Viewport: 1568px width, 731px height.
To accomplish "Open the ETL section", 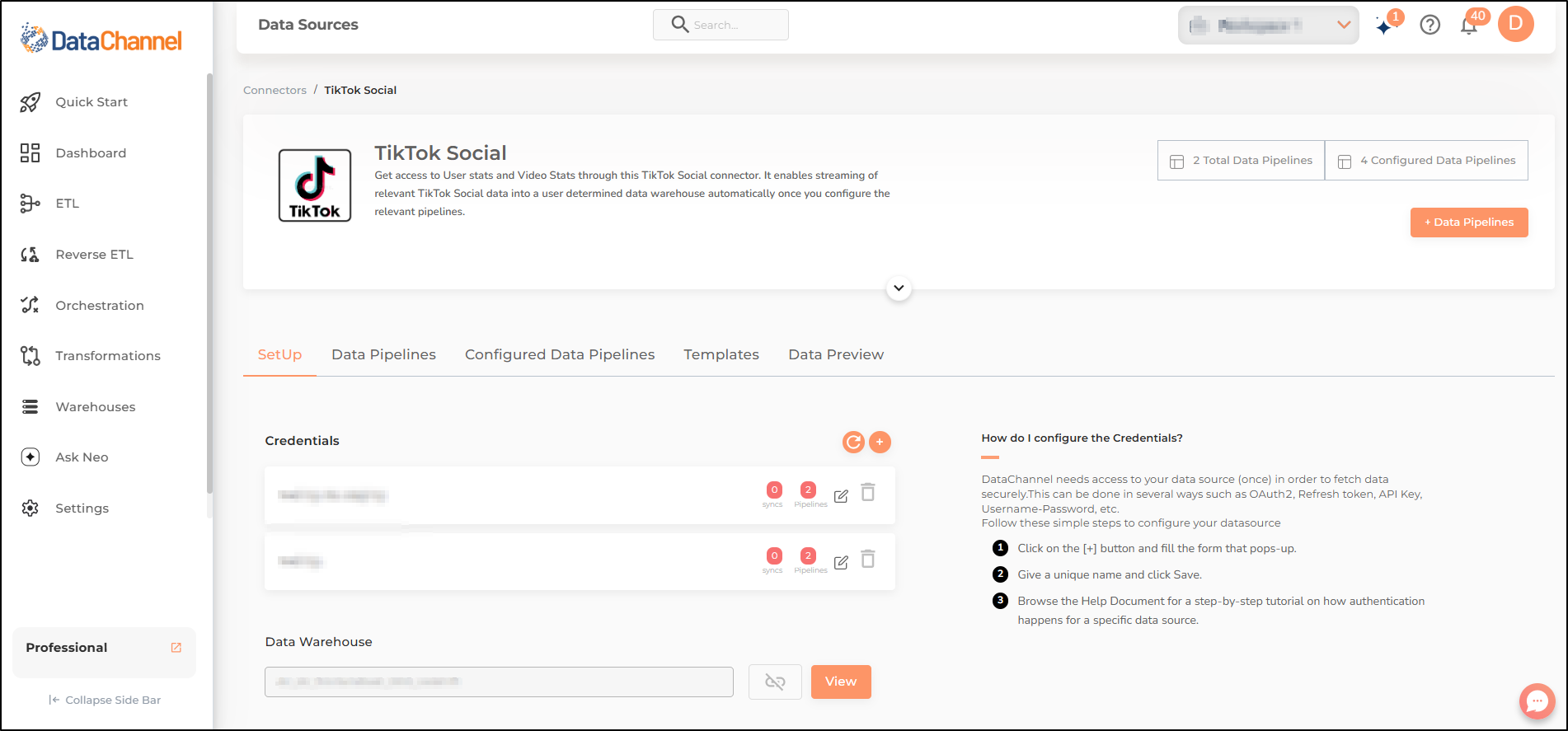I will [x=68, y=204].
